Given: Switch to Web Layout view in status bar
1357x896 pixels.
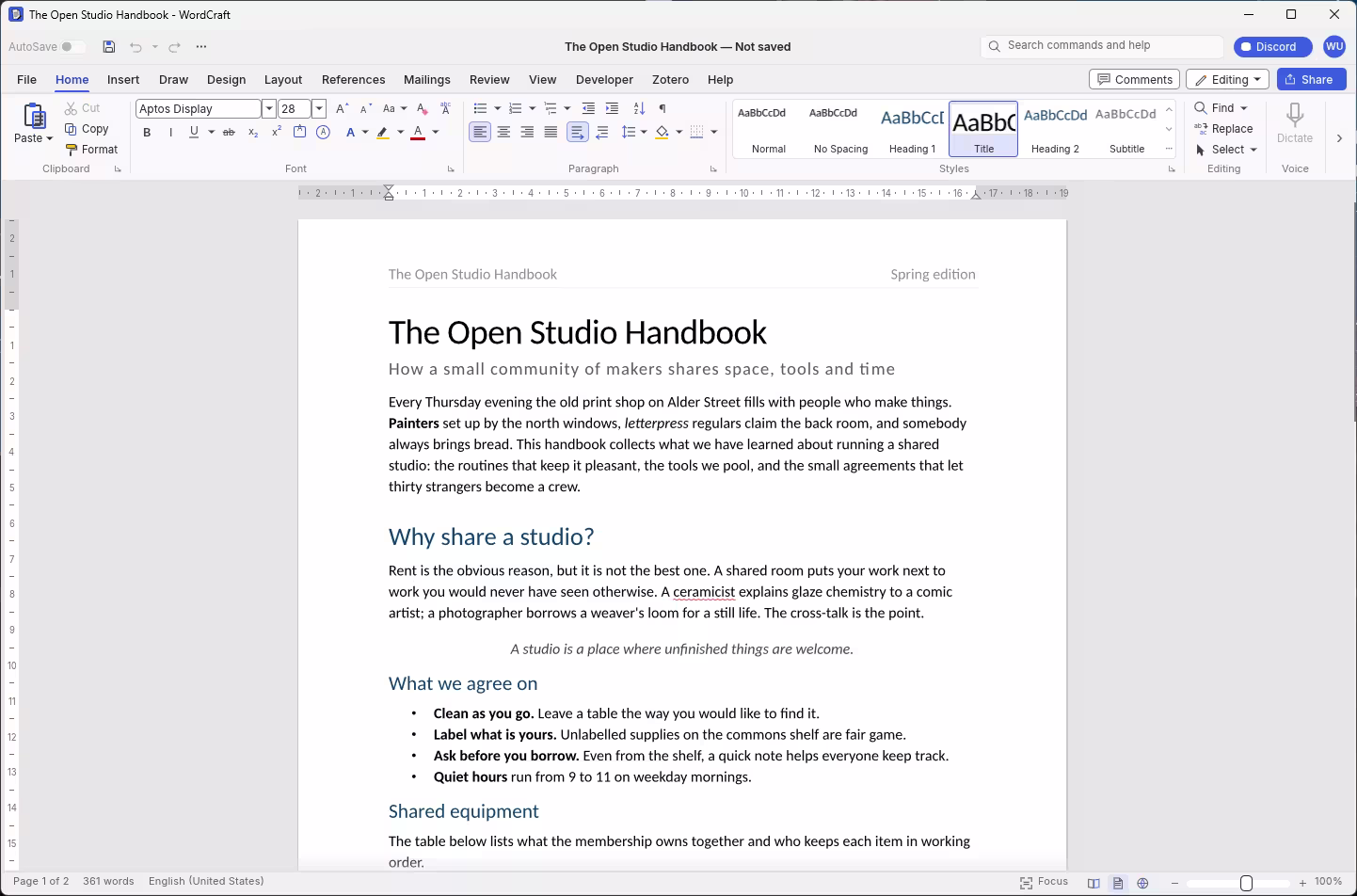Looking at the screenshot, I should 1143,883.
